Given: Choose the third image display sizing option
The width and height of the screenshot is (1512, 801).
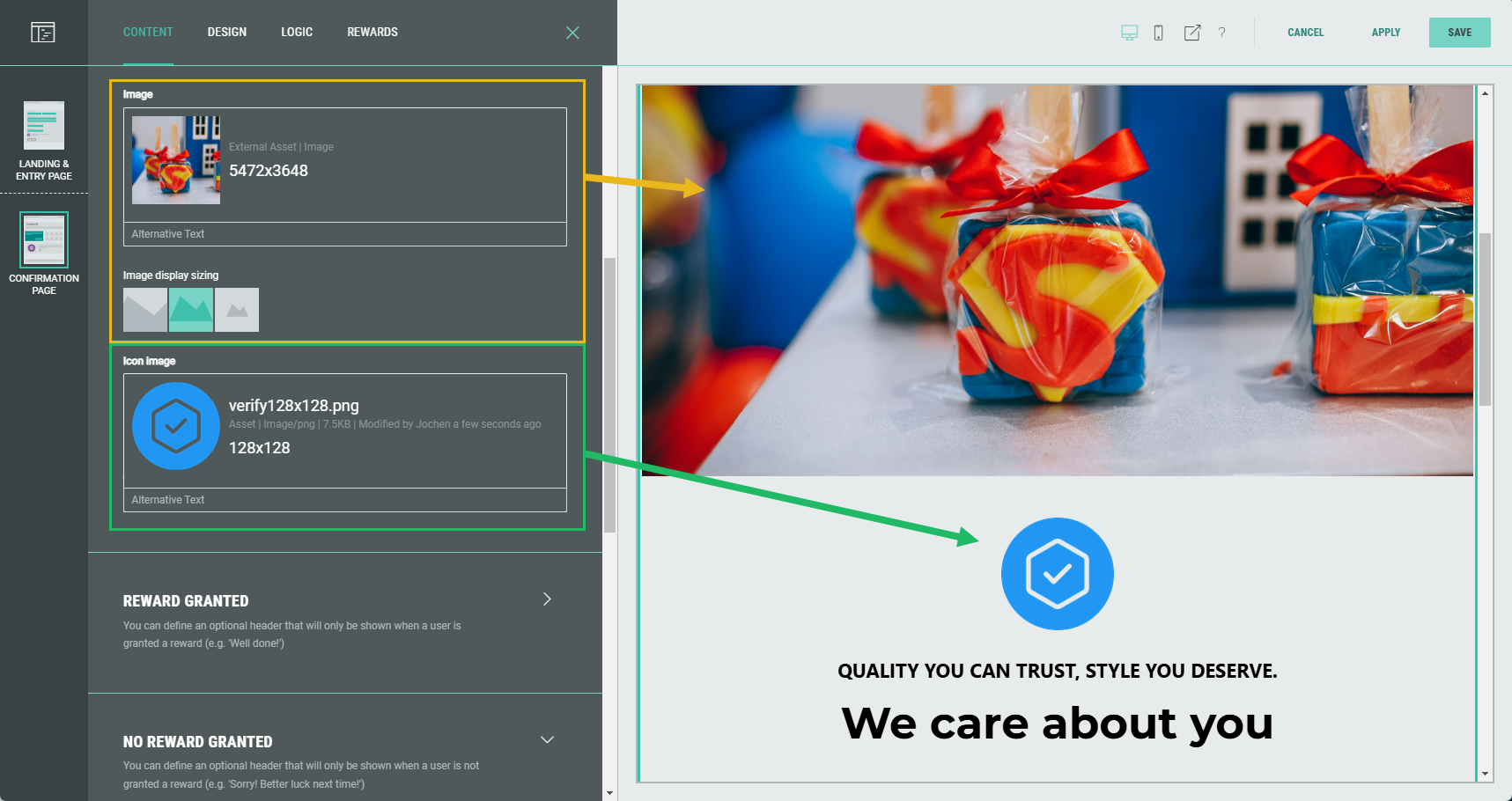Looking at the screenshot, I should click(237, 310).
